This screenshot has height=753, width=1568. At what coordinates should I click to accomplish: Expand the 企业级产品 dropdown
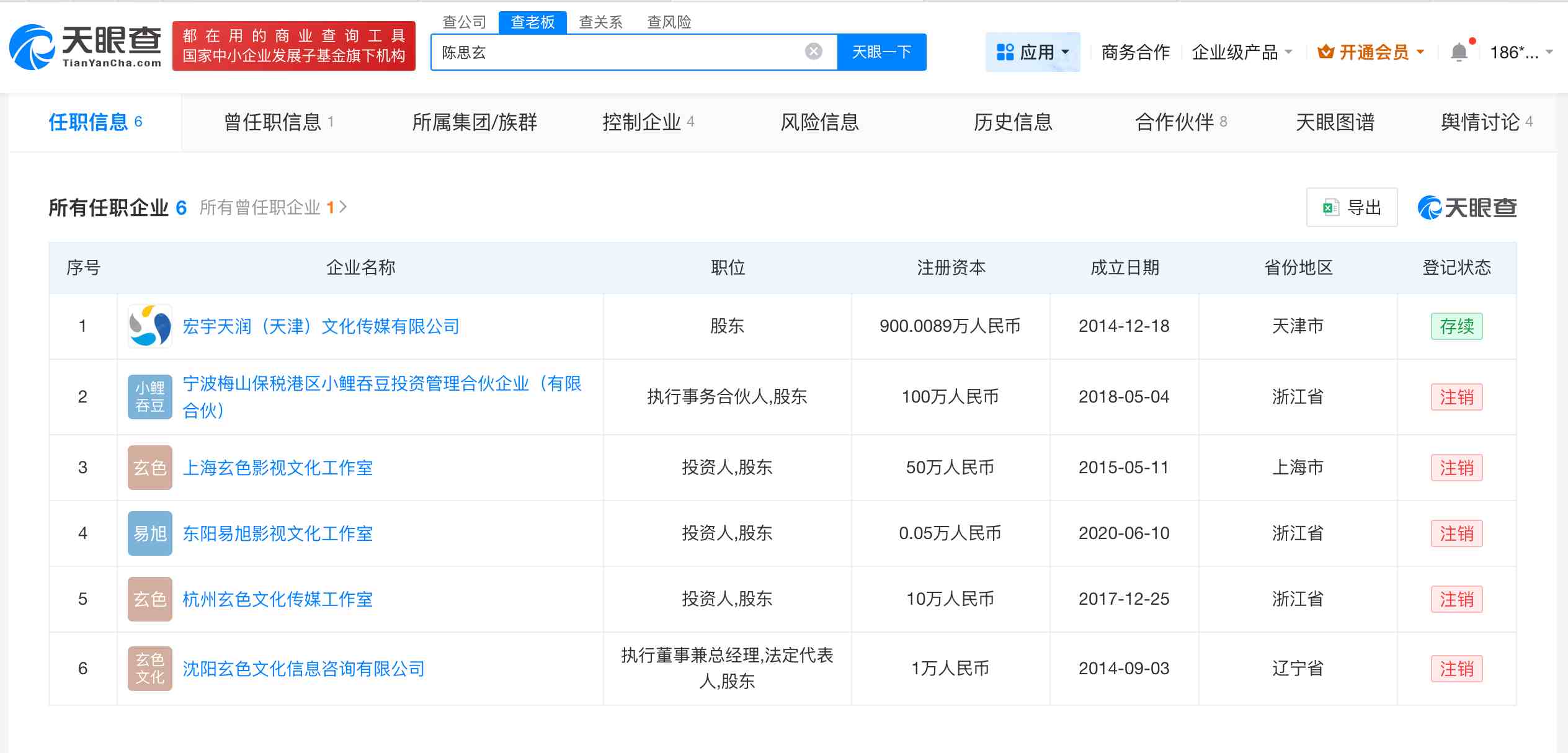(1242, 52)
